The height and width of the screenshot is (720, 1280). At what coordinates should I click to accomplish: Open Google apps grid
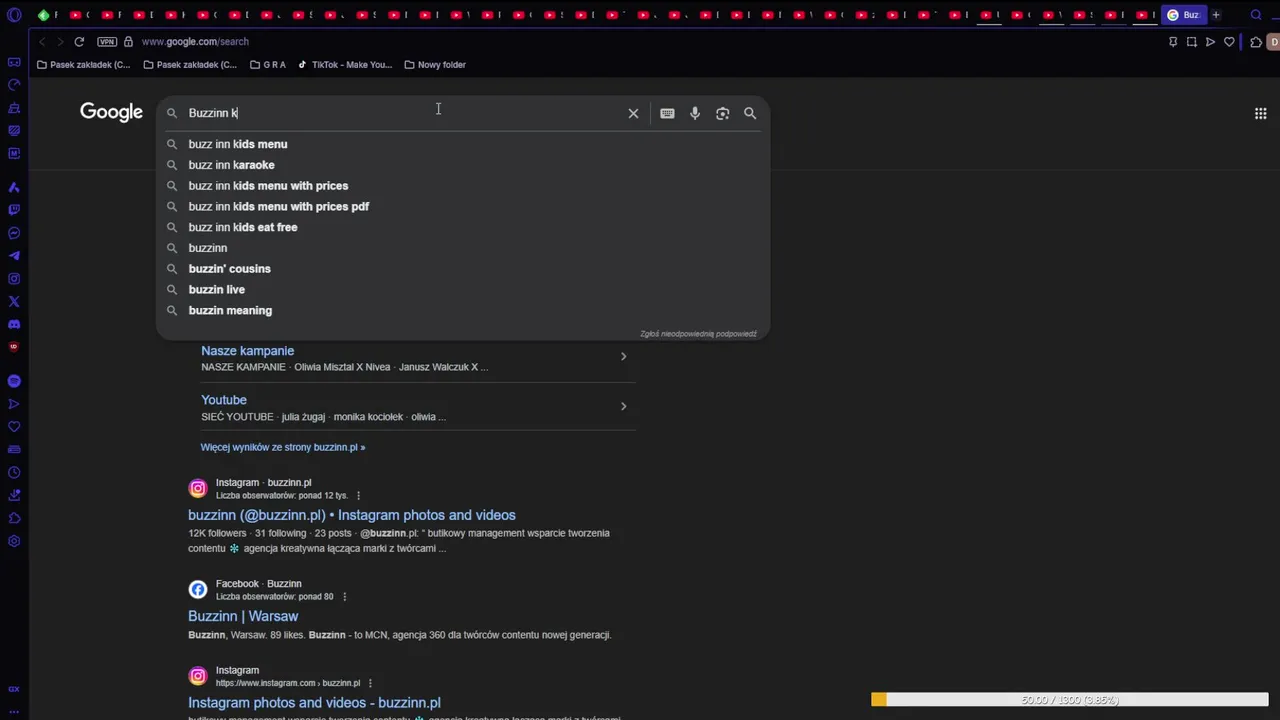[1261, 113]
